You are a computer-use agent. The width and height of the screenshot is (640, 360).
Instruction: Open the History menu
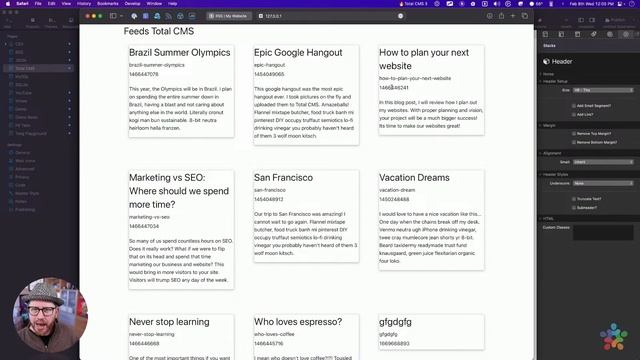coord(84,4)
